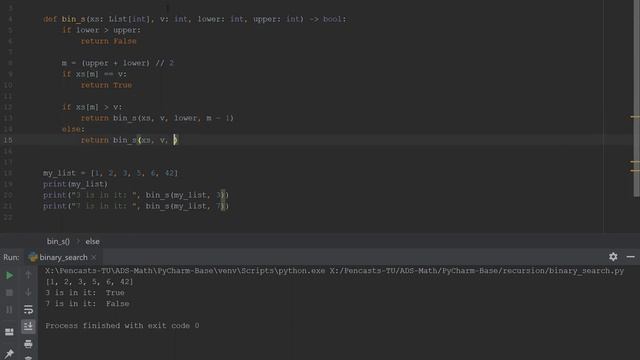Move up the stack trace
640x360 pixels.
28,275
